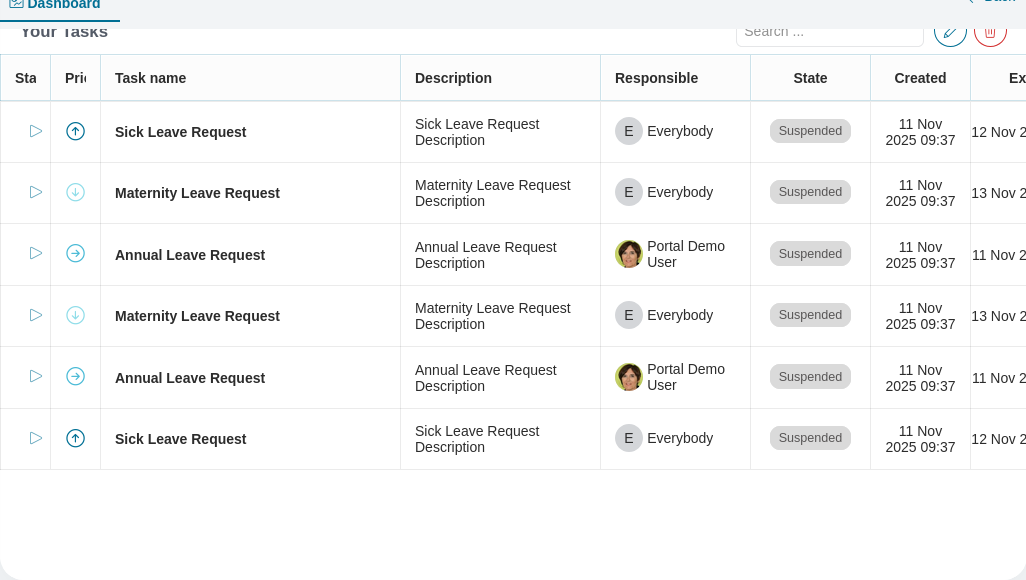Click the low priority icon for Maternity Leave Request

[75, 192]
